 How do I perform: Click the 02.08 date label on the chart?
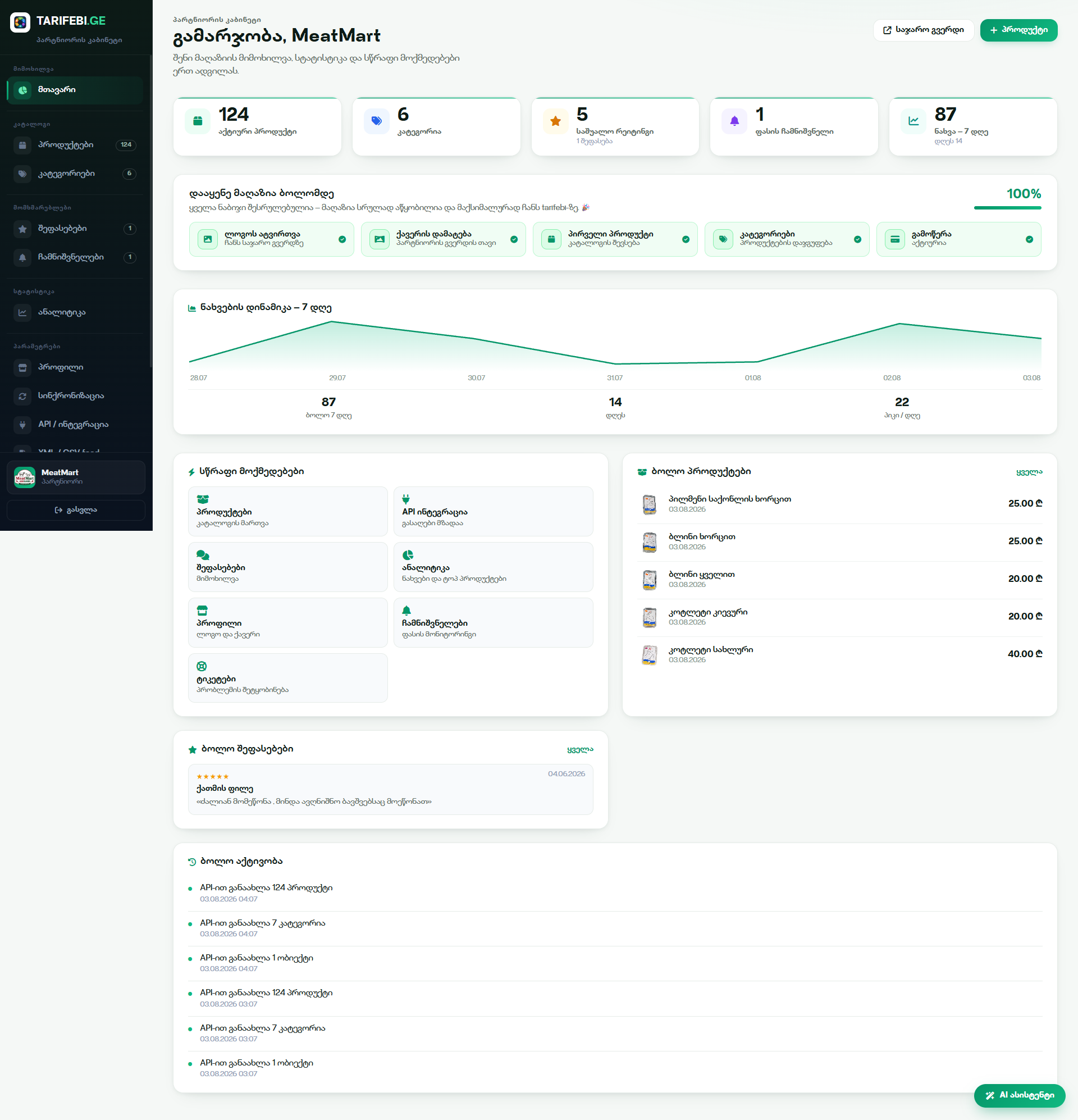(892, 378)
